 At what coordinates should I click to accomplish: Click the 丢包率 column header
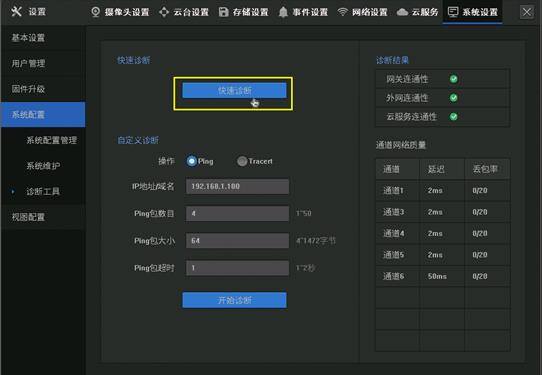coord(487,169)
